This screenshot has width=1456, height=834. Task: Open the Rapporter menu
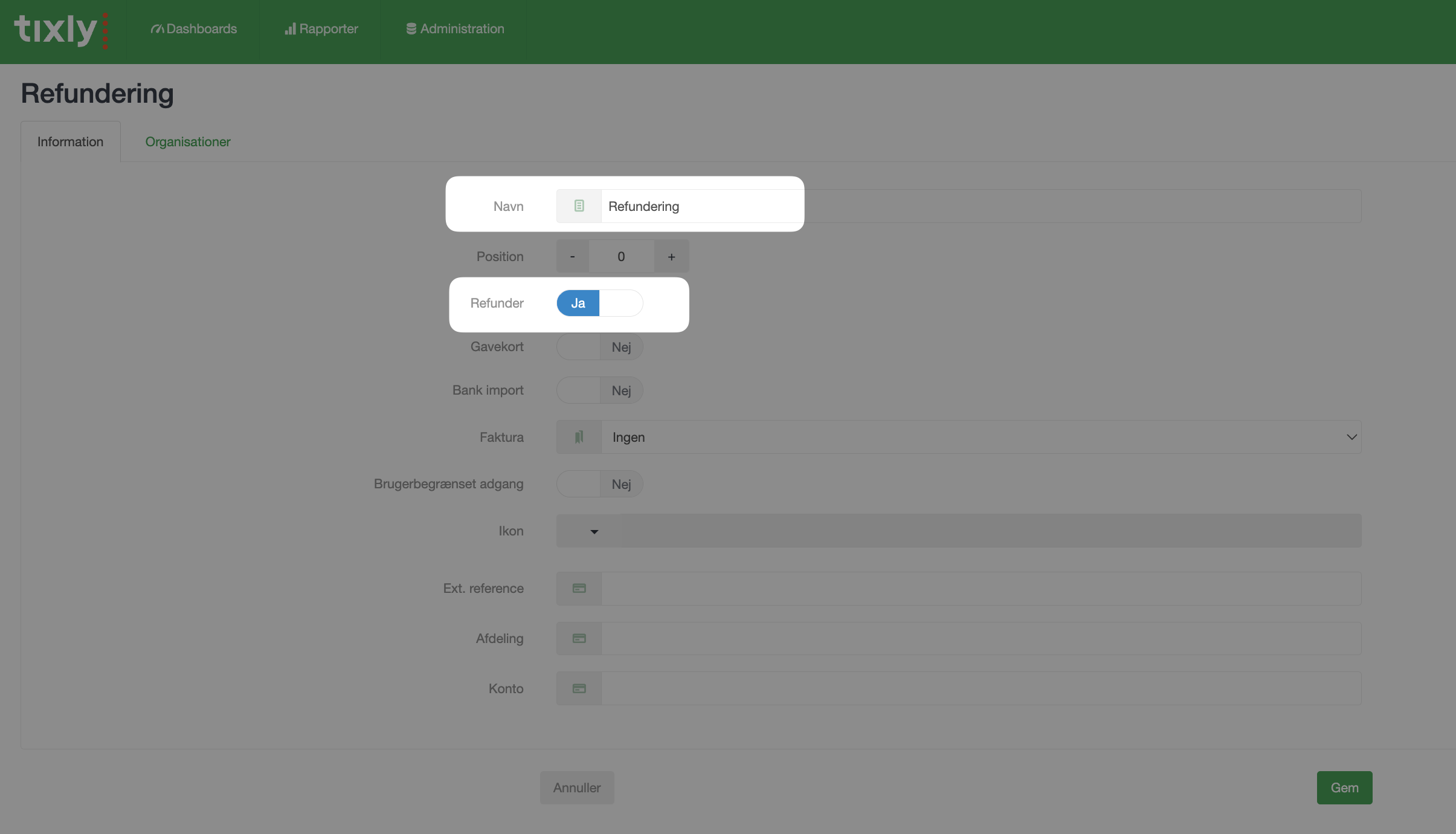click(x=321, y=29)
